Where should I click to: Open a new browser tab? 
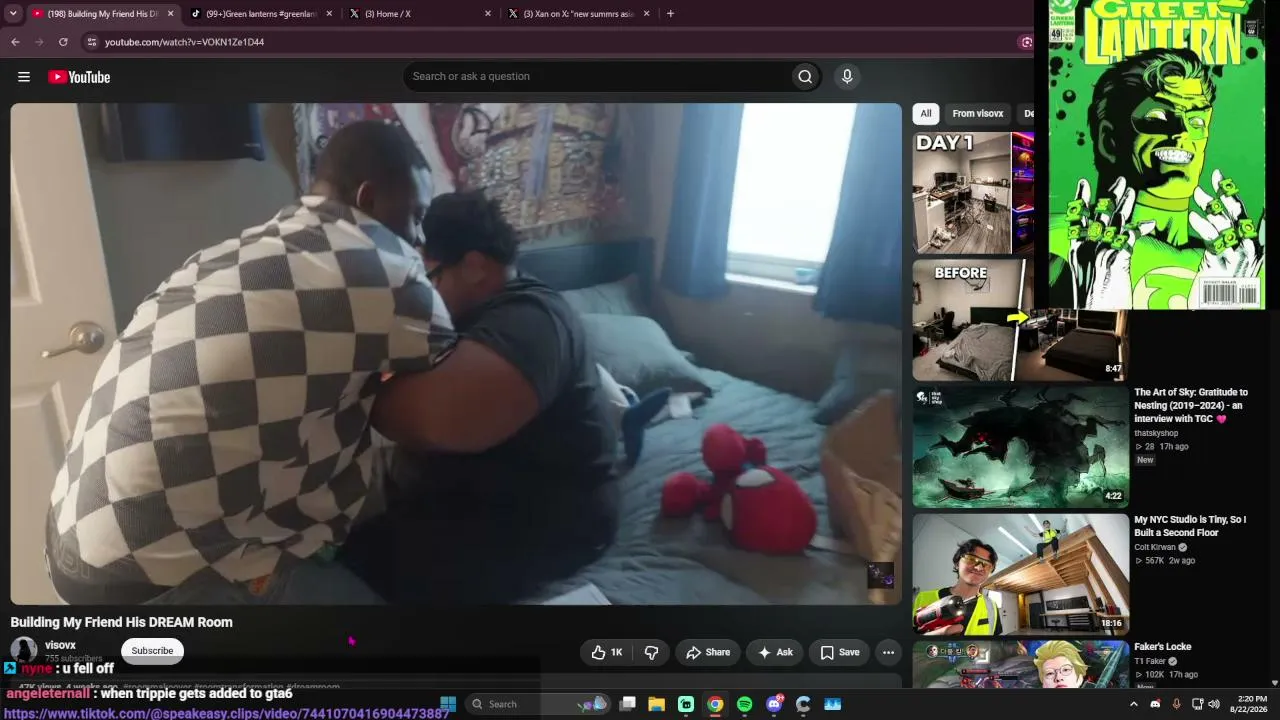point(670,14)
